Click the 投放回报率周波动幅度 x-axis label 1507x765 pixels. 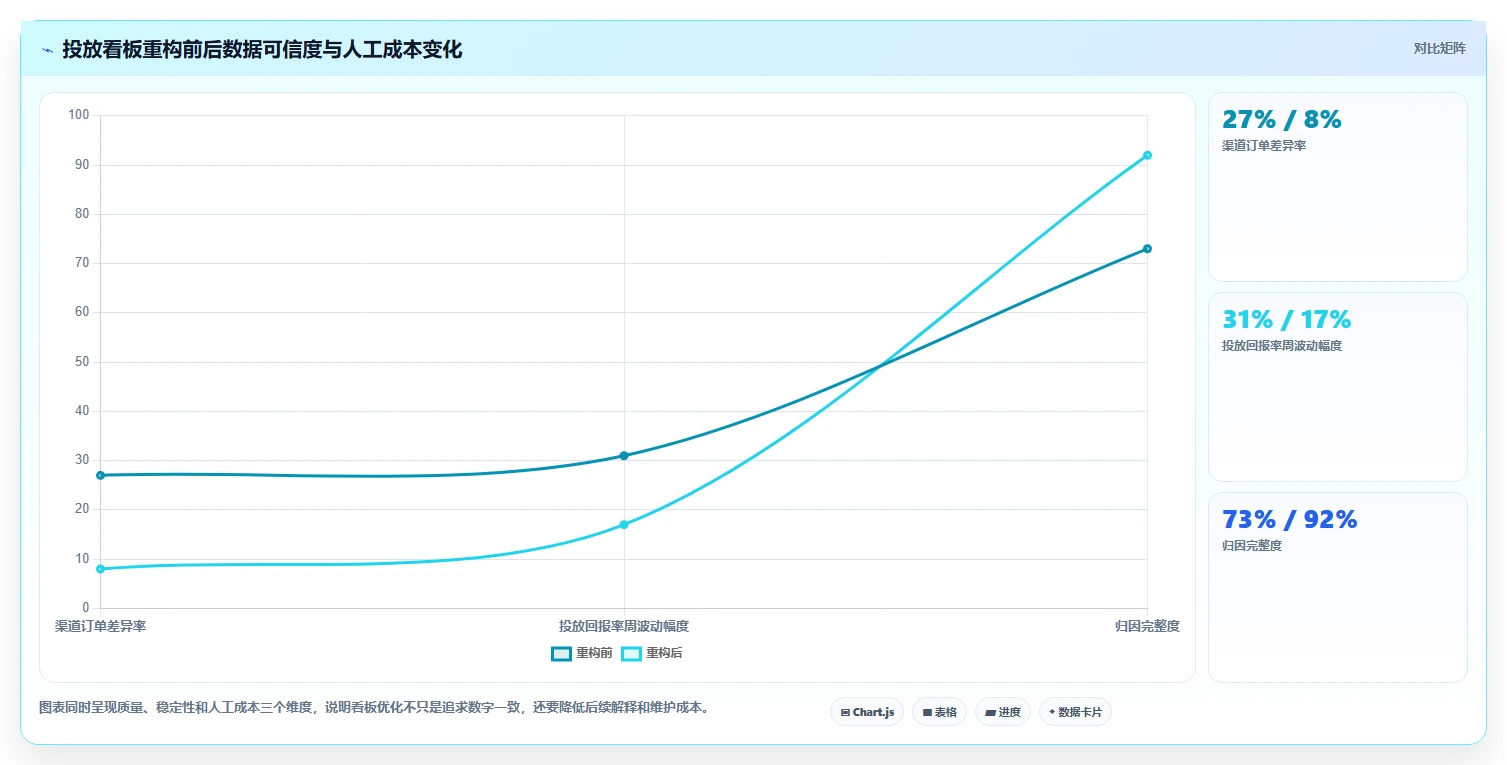coord(624,626)
